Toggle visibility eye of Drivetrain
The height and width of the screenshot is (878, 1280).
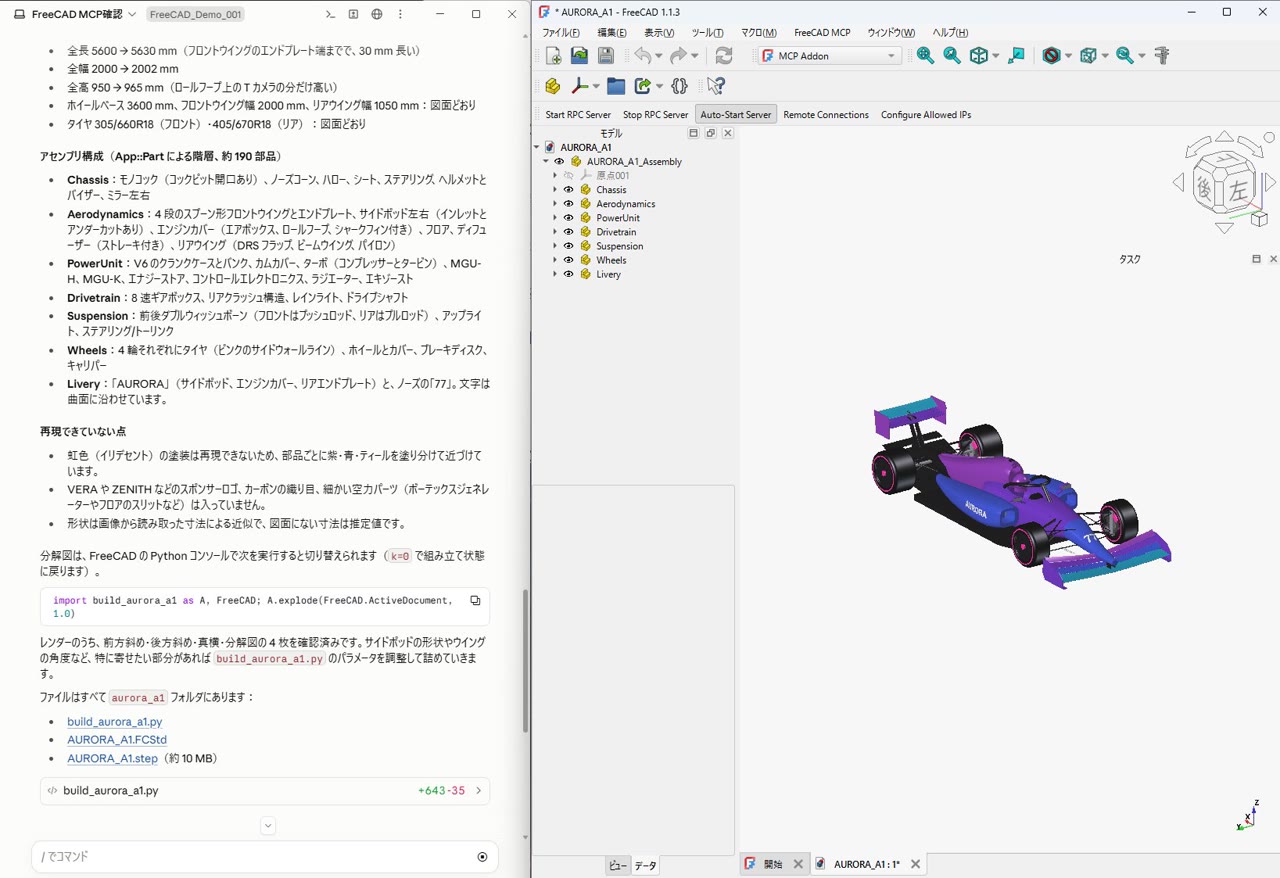click(568, 232)
